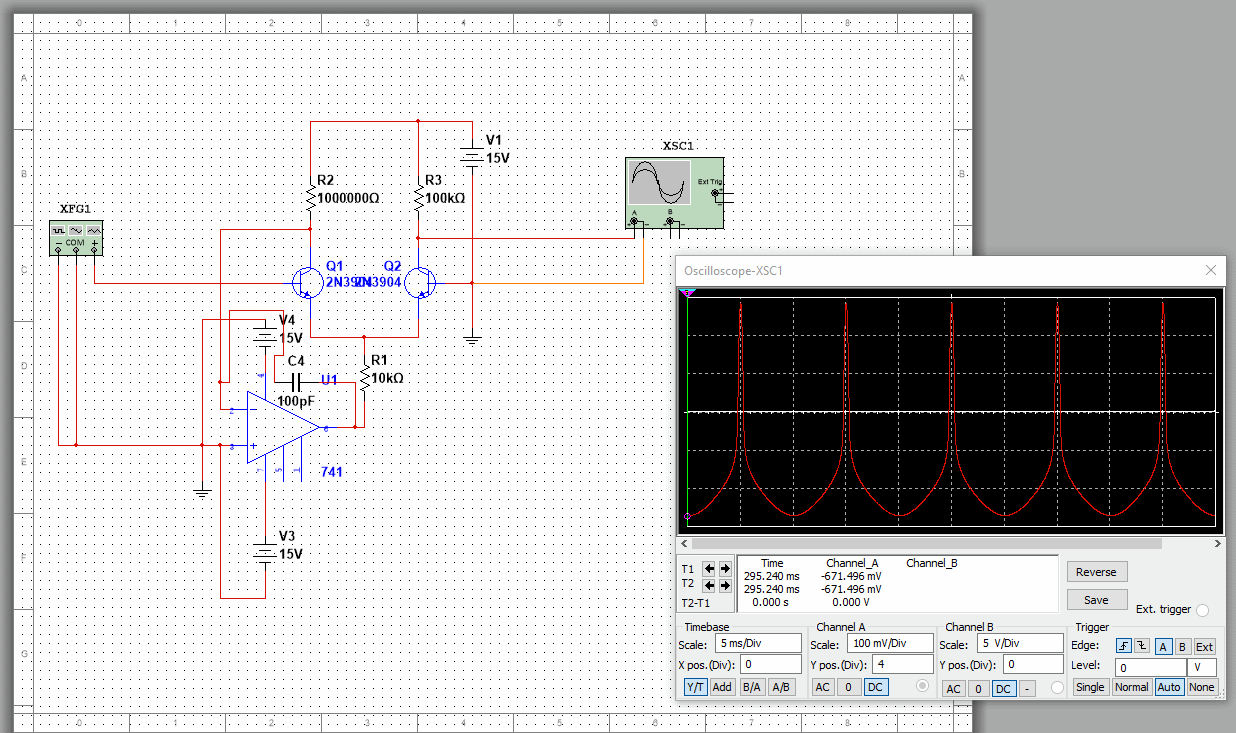Enable Channel B AC coupling
Screen dimensions: 1236x733
click(x=953, y=689)
